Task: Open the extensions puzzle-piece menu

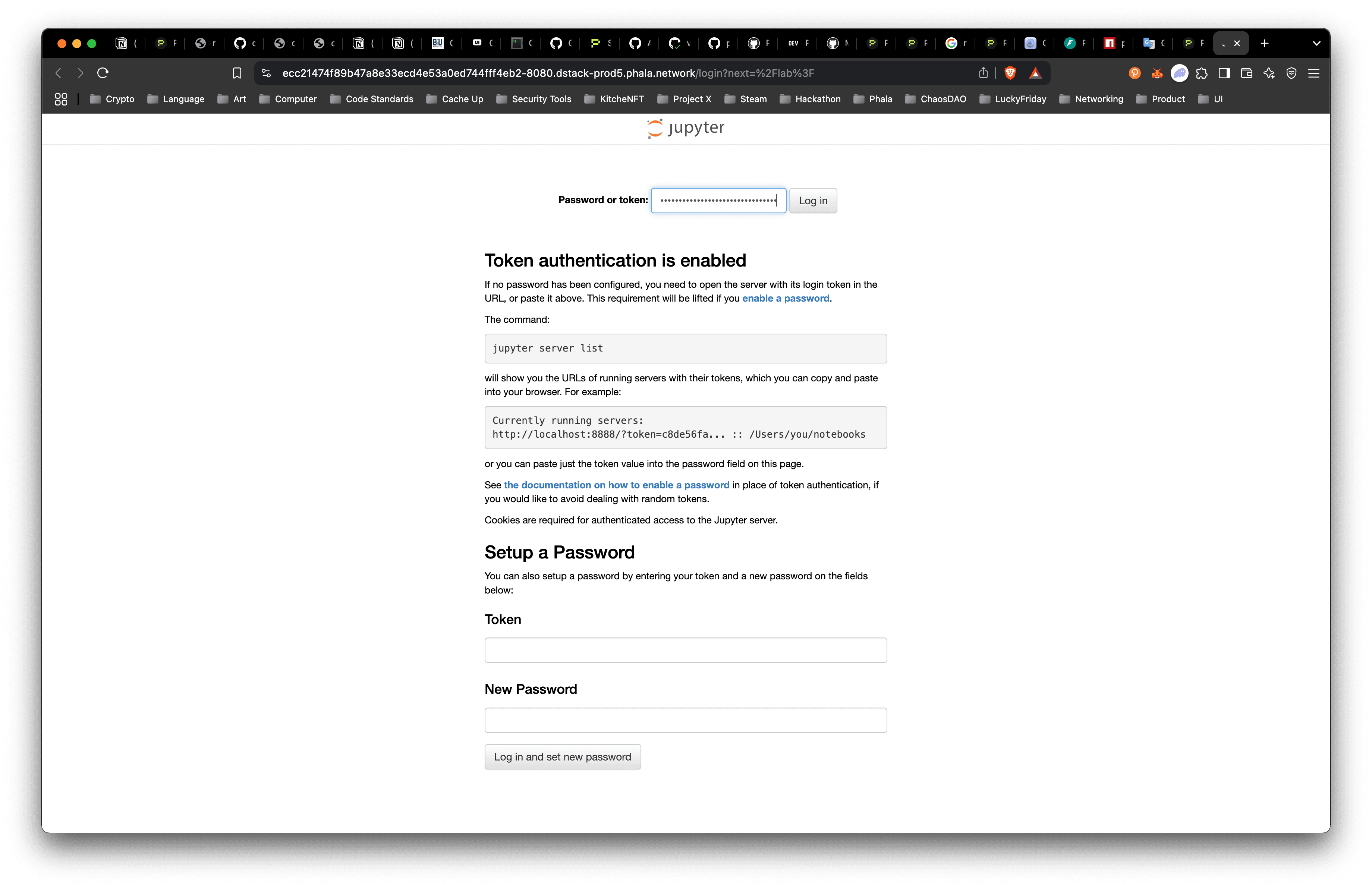Action: click(x=1202, y=73)
